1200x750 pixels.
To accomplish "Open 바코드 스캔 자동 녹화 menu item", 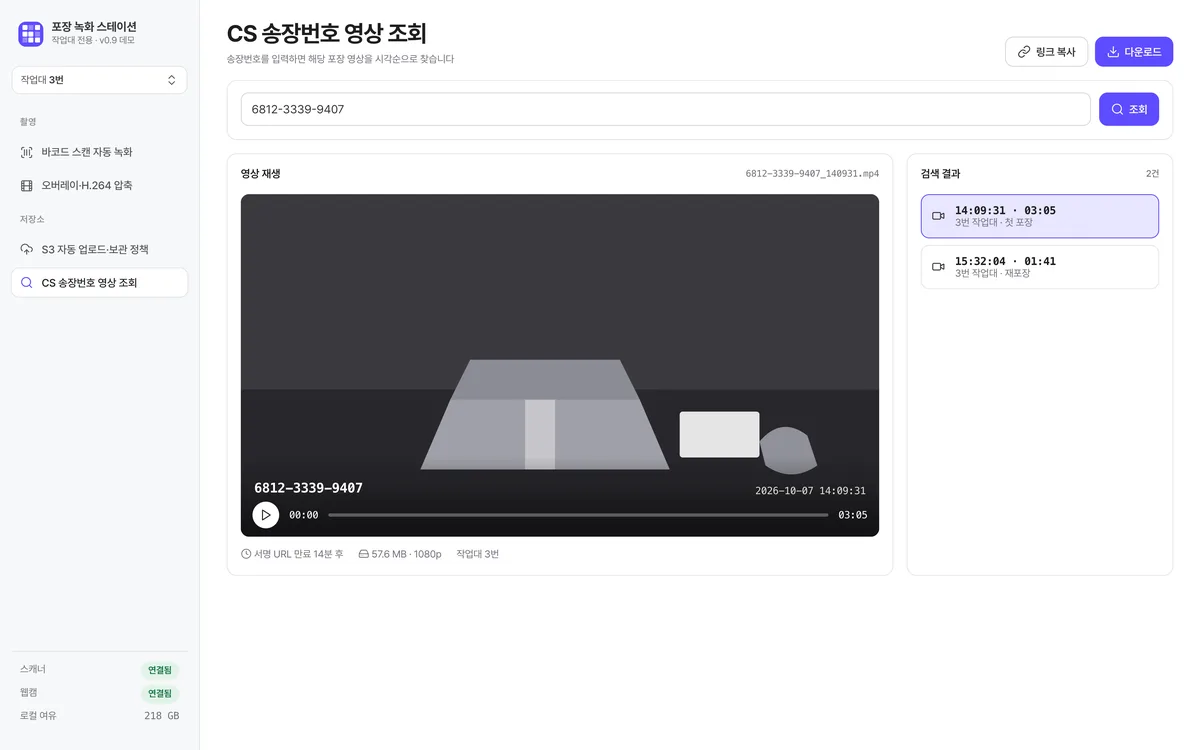I will [x=99, y=152].
